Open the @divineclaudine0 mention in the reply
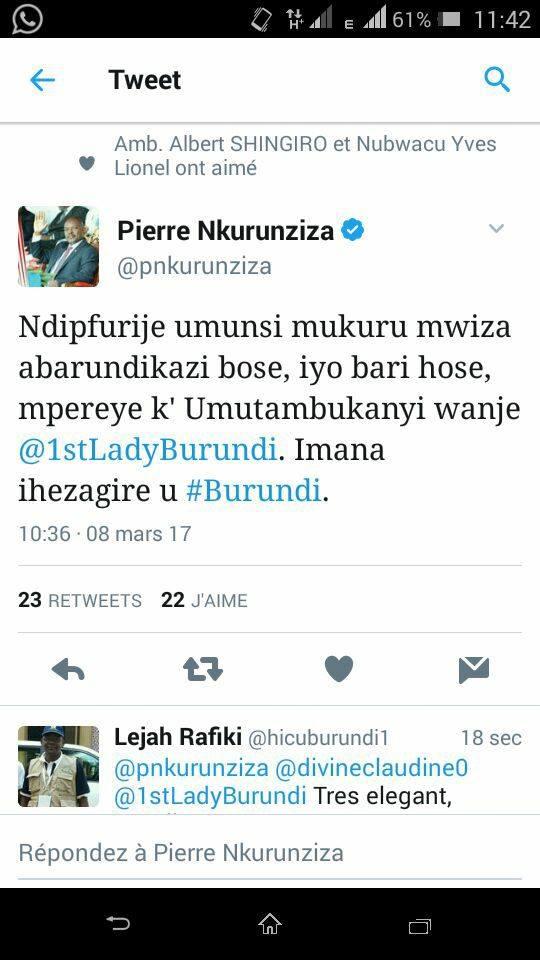This screenshot has height=960, width=540. tap(372, 768)
